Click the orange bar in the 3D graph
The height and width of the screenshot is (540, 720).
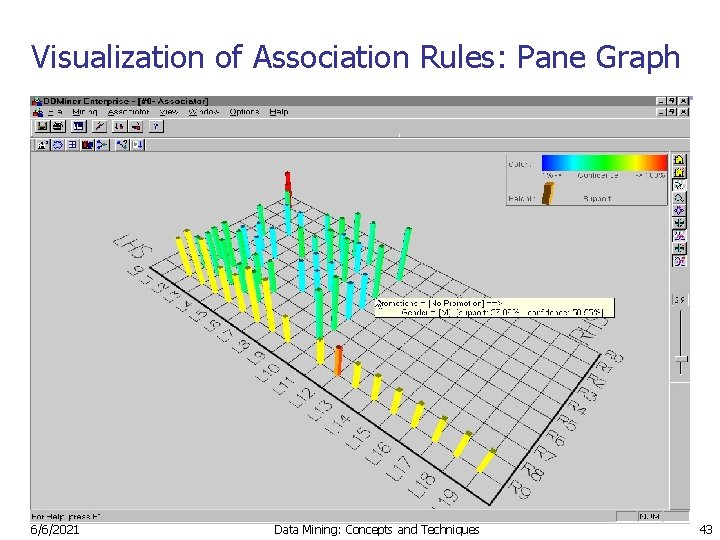pos(338,360)
